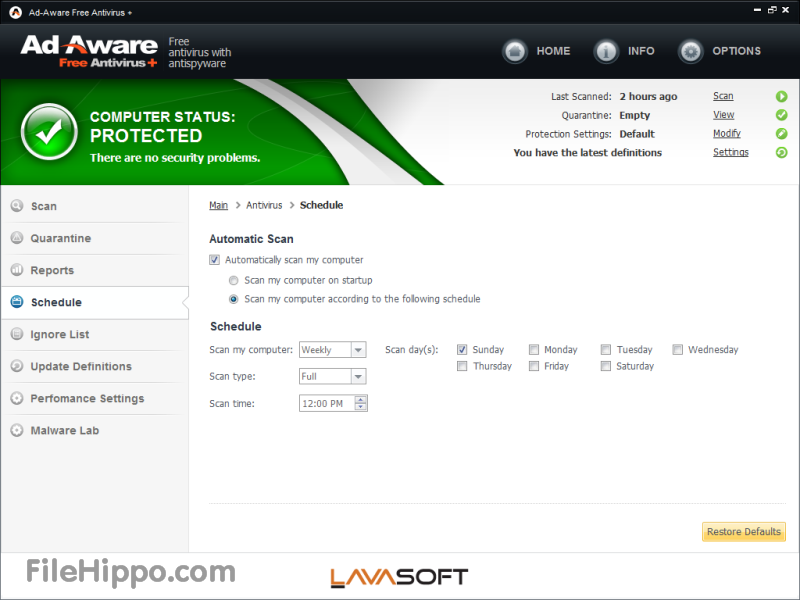Click the green pencil icon beside Modify

pos(781,134)
